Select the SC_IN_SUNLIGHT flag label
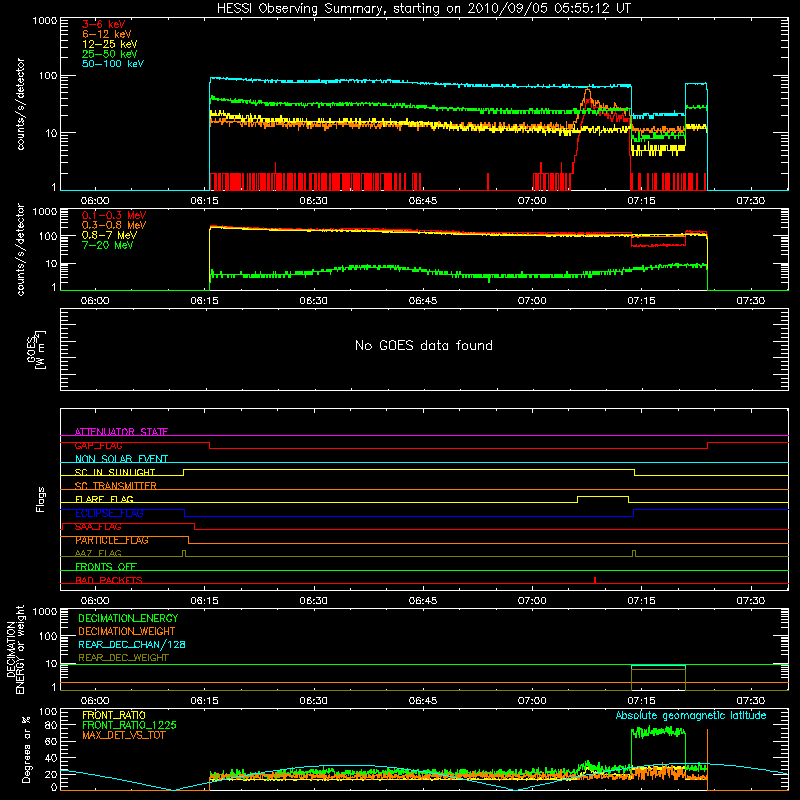 coord(115,472)
